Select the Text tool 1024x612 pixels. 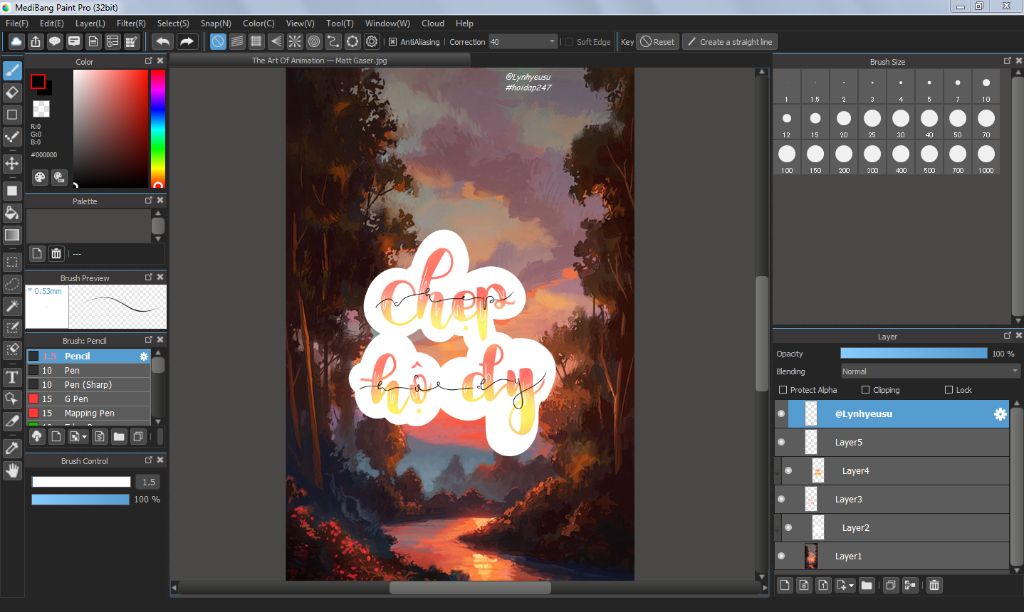click(x=12, y=377)
